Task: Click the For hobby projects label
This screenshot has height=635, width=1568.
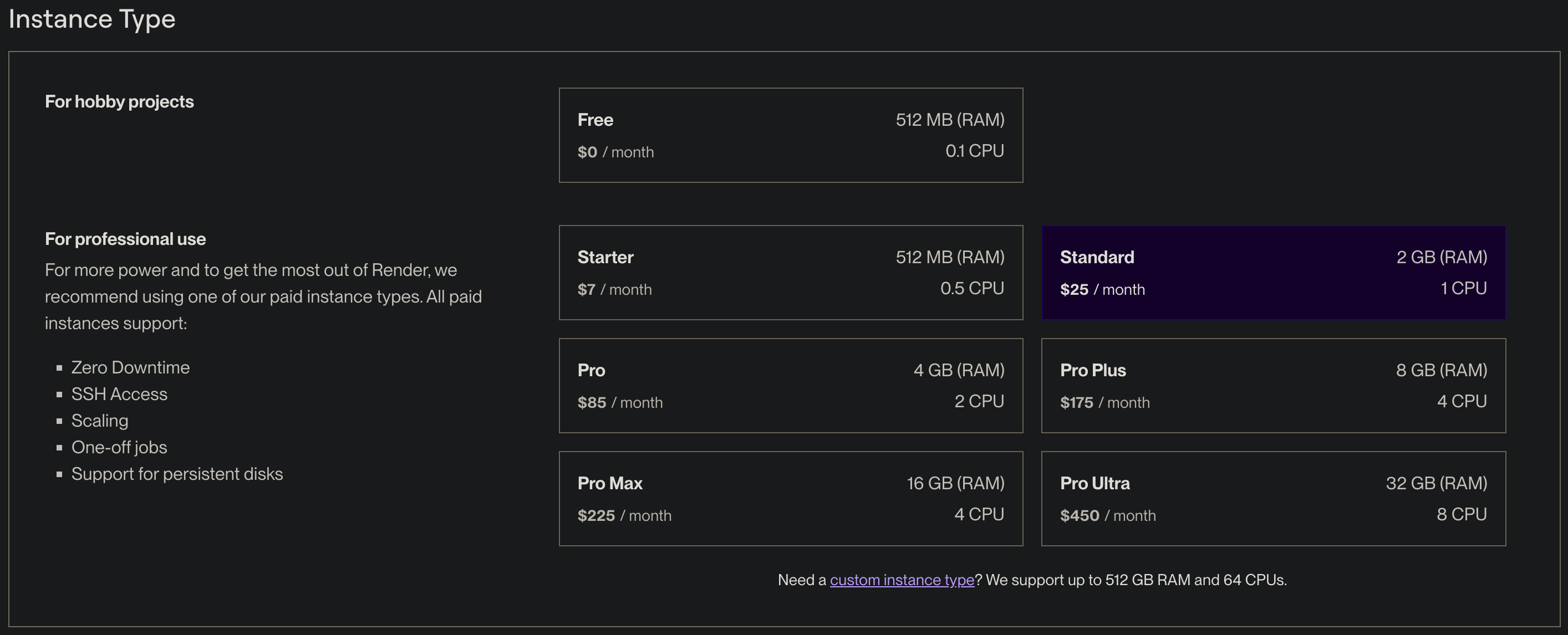Action: 119,101
